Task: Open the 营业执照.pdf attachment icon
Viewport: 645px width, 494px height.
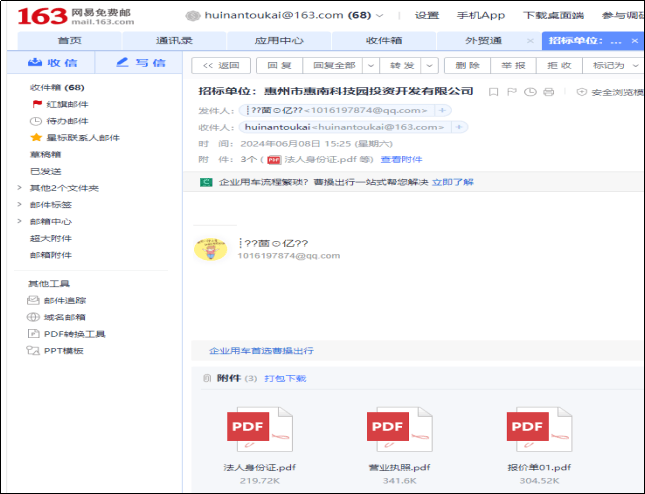Action: (x=399, y=429)
